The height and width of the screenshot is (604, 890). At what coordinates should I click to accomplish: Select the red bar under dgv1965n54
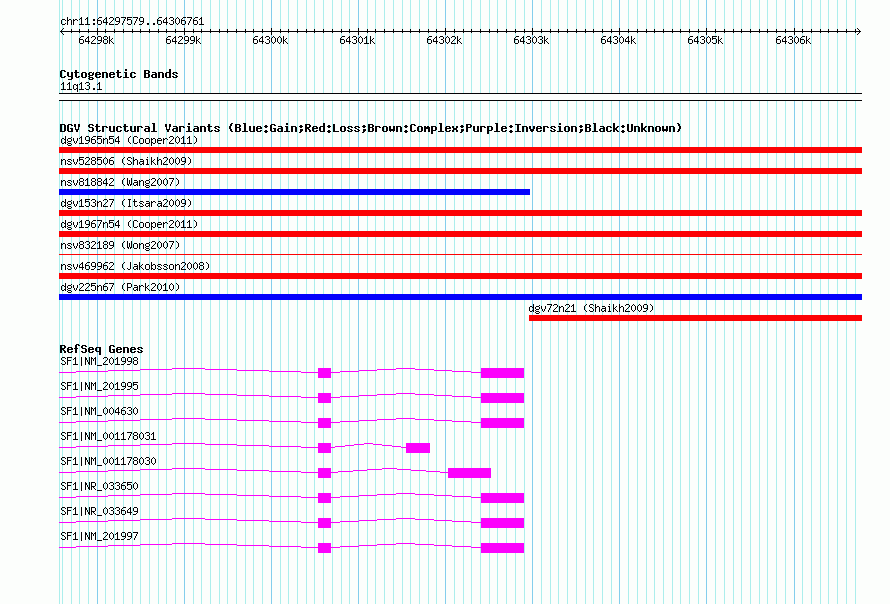(460, 150)
